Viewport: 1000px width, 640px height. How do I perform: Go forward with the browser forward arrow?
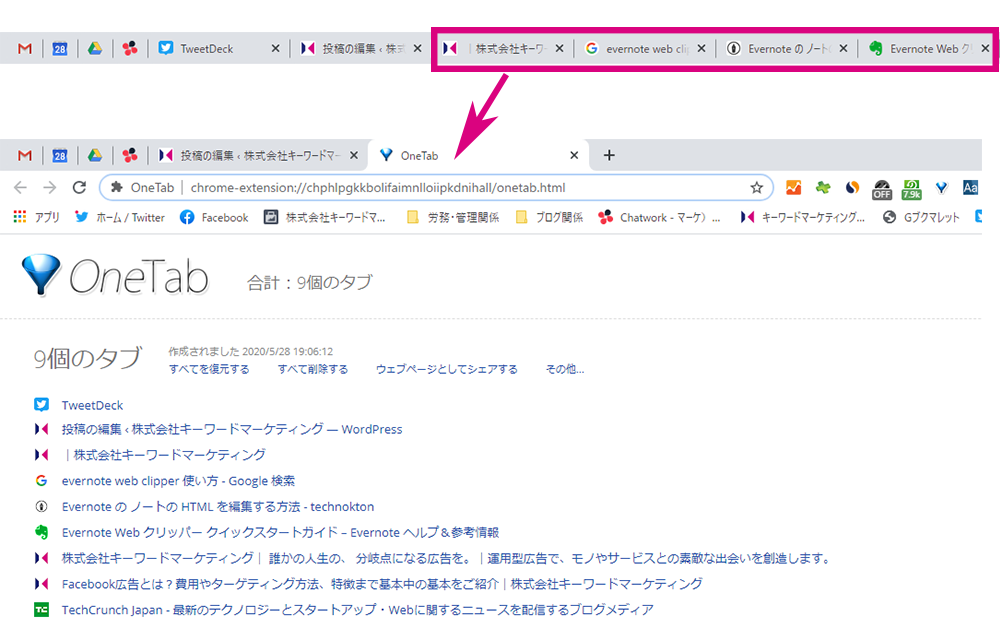tap(50, 187)
